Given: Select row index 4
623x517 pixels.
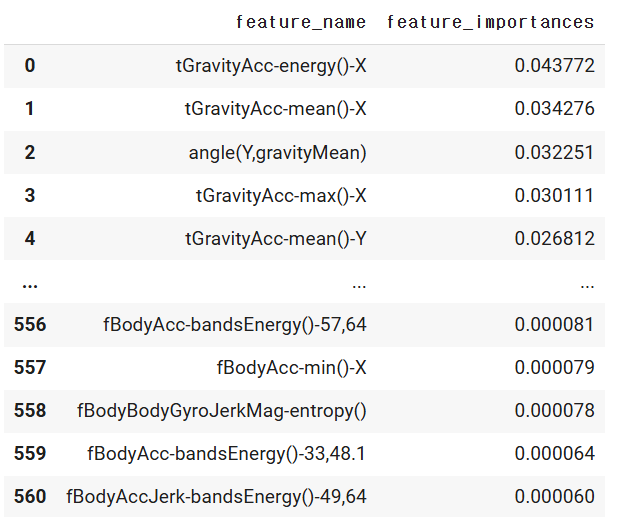Looking at the screenshot, I should click(30, 238).
